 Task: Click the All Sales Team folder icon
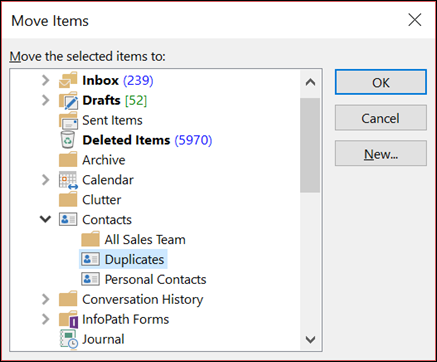click(90, 239)
